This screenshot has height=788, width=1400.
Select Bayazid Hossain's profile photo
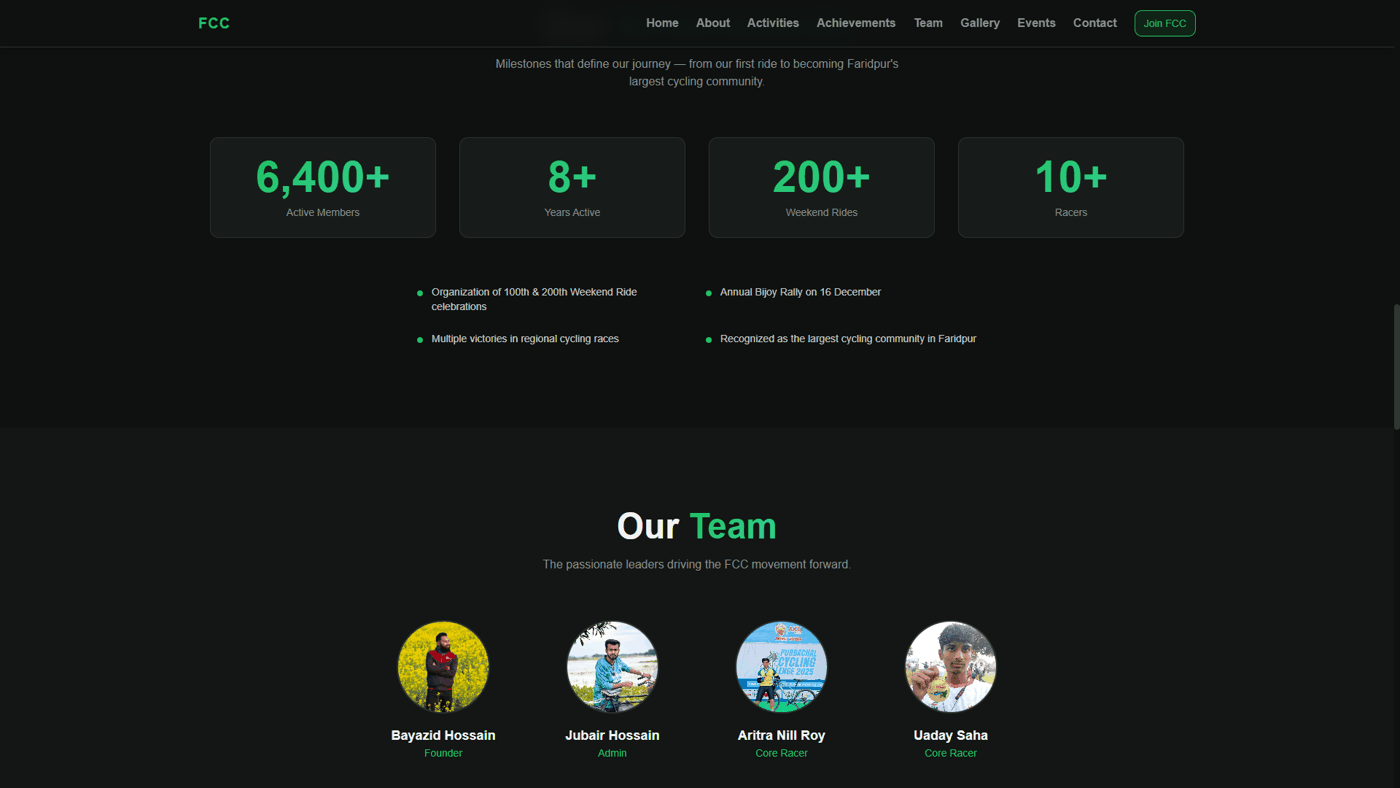(x=443, y=667)
